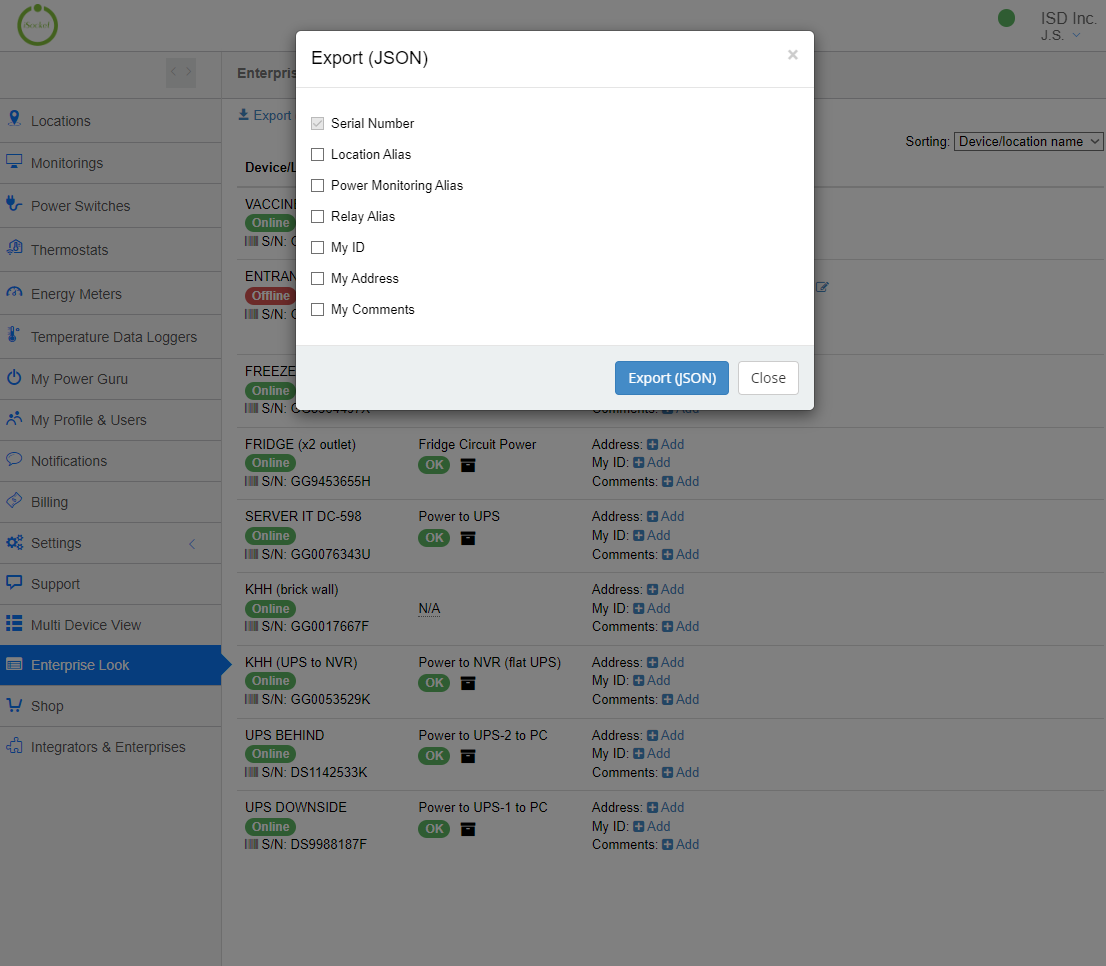Click the Settings gears icon

pos(14,542)
